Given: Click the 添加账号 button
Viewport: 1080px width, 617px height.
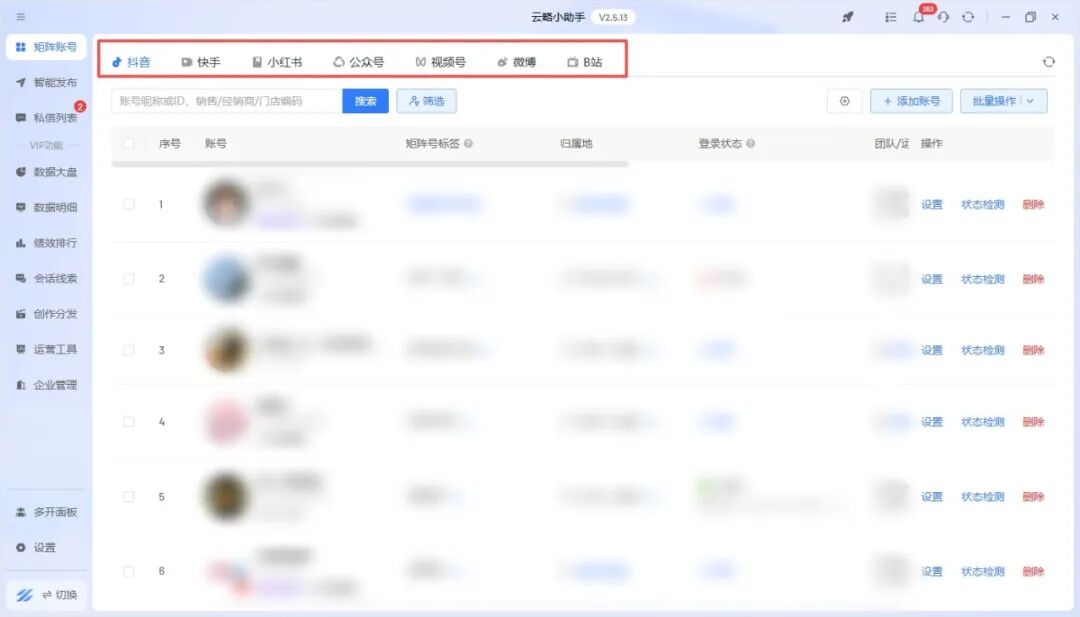Looking at the screenshot, I should coord(911,101).
